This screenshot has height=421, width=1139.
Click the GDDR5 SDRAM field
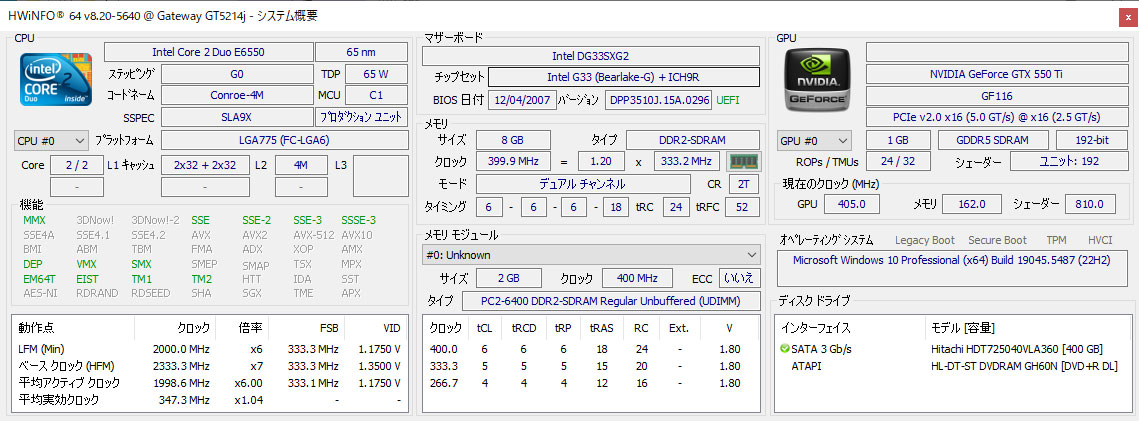coord(992,140)
